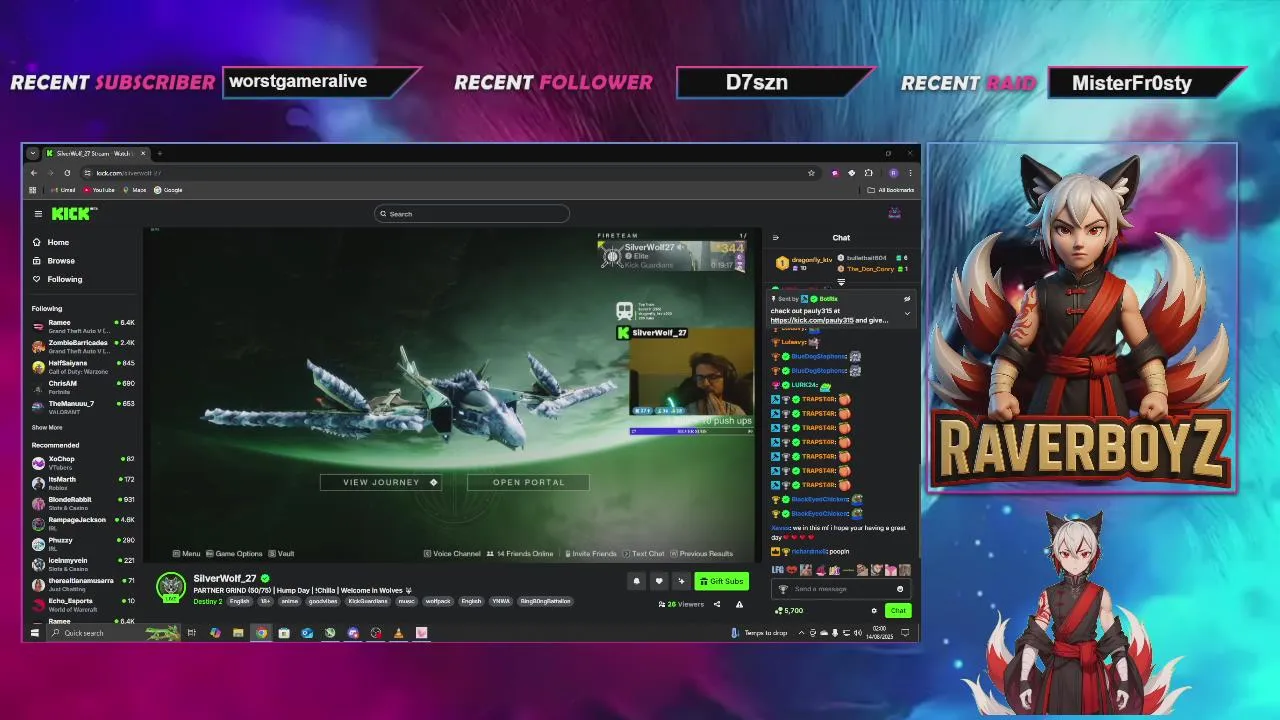Viewport: 1280px width, 720px height.
Task: Report stream warning triangle icon
Action: click(739, 604)
